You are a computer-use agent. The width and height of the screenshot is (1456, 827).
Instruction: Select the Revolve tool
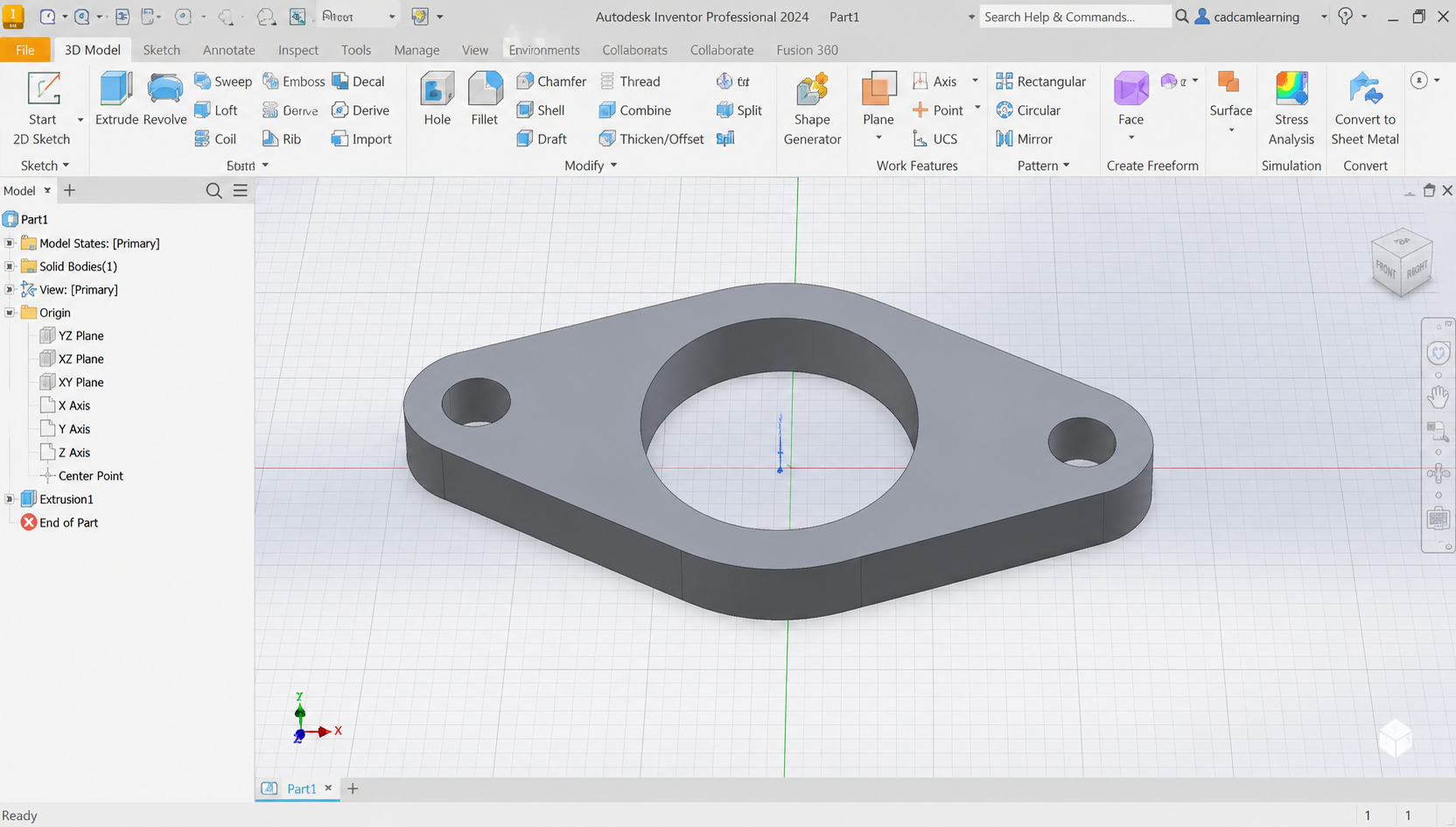tap(164, 98)
